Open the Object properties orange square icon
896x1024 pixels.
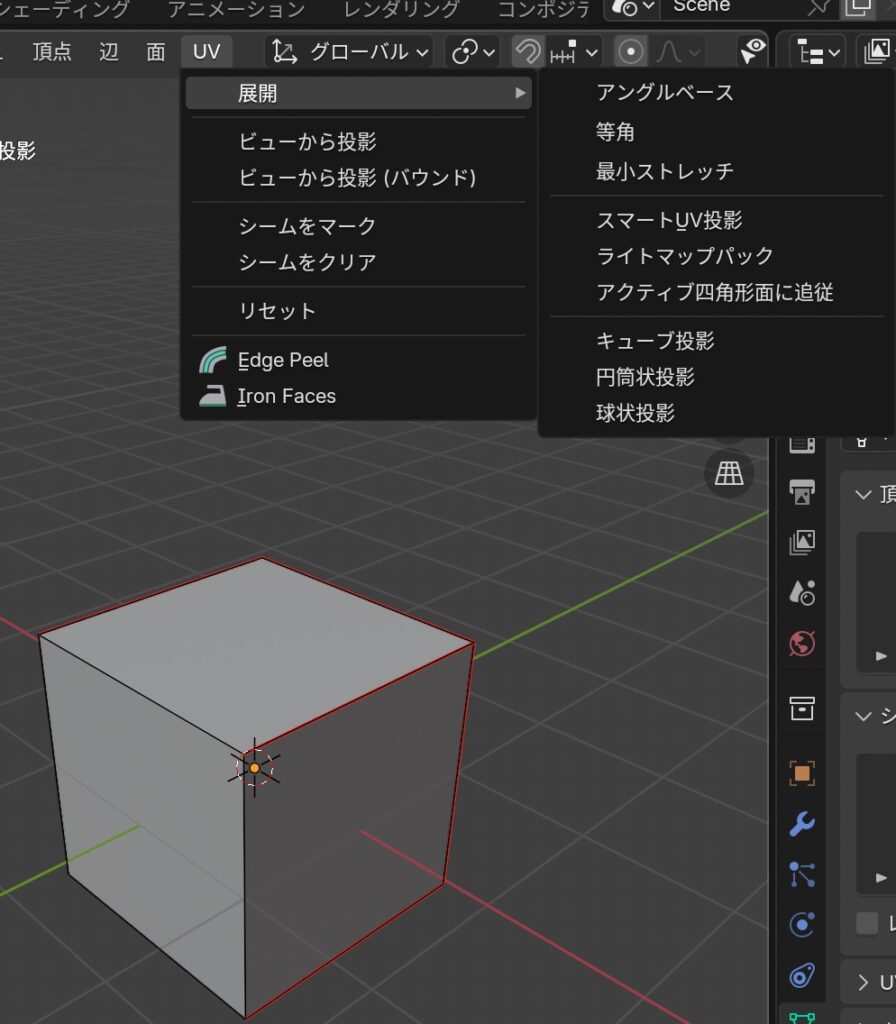[801, 773]
